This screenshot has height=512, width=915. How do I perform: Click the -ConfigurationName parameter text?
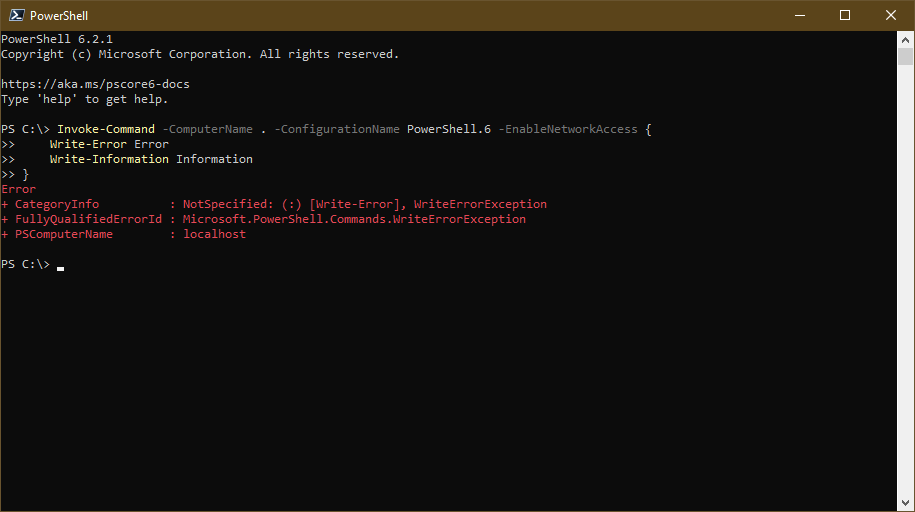pos(337,129)
